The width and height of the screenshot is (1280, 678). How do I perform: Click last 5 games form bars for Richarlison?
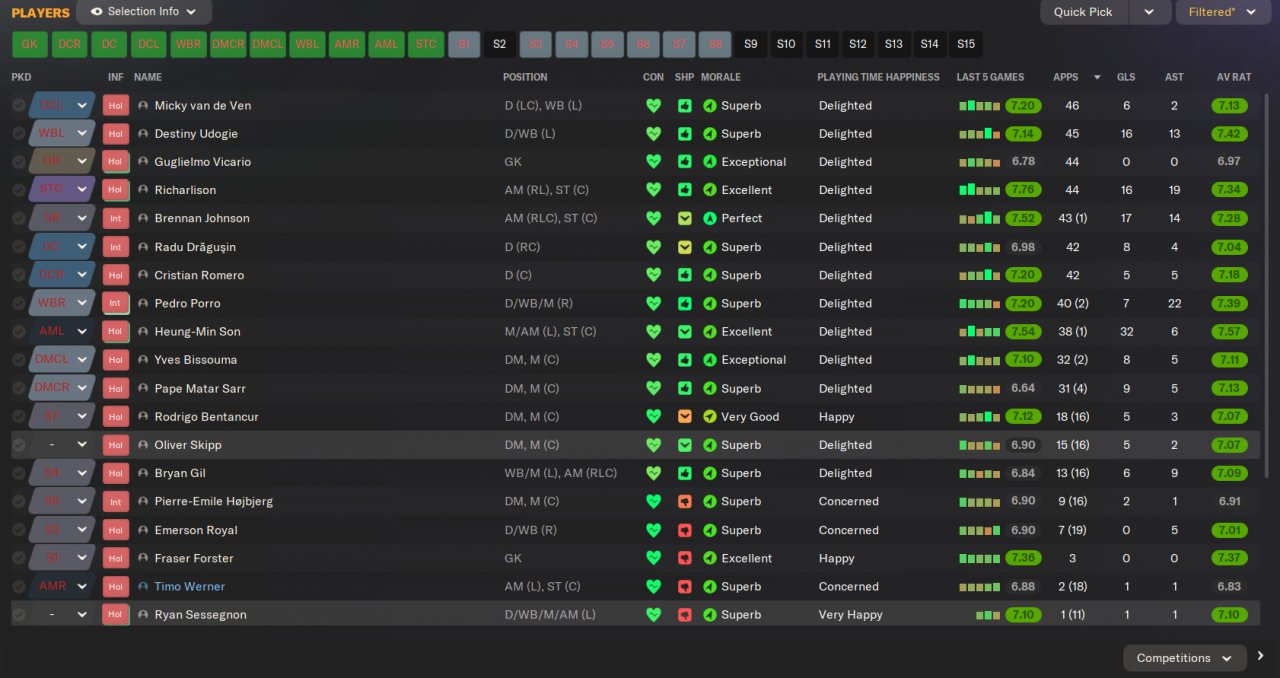[x=980, y=190]
